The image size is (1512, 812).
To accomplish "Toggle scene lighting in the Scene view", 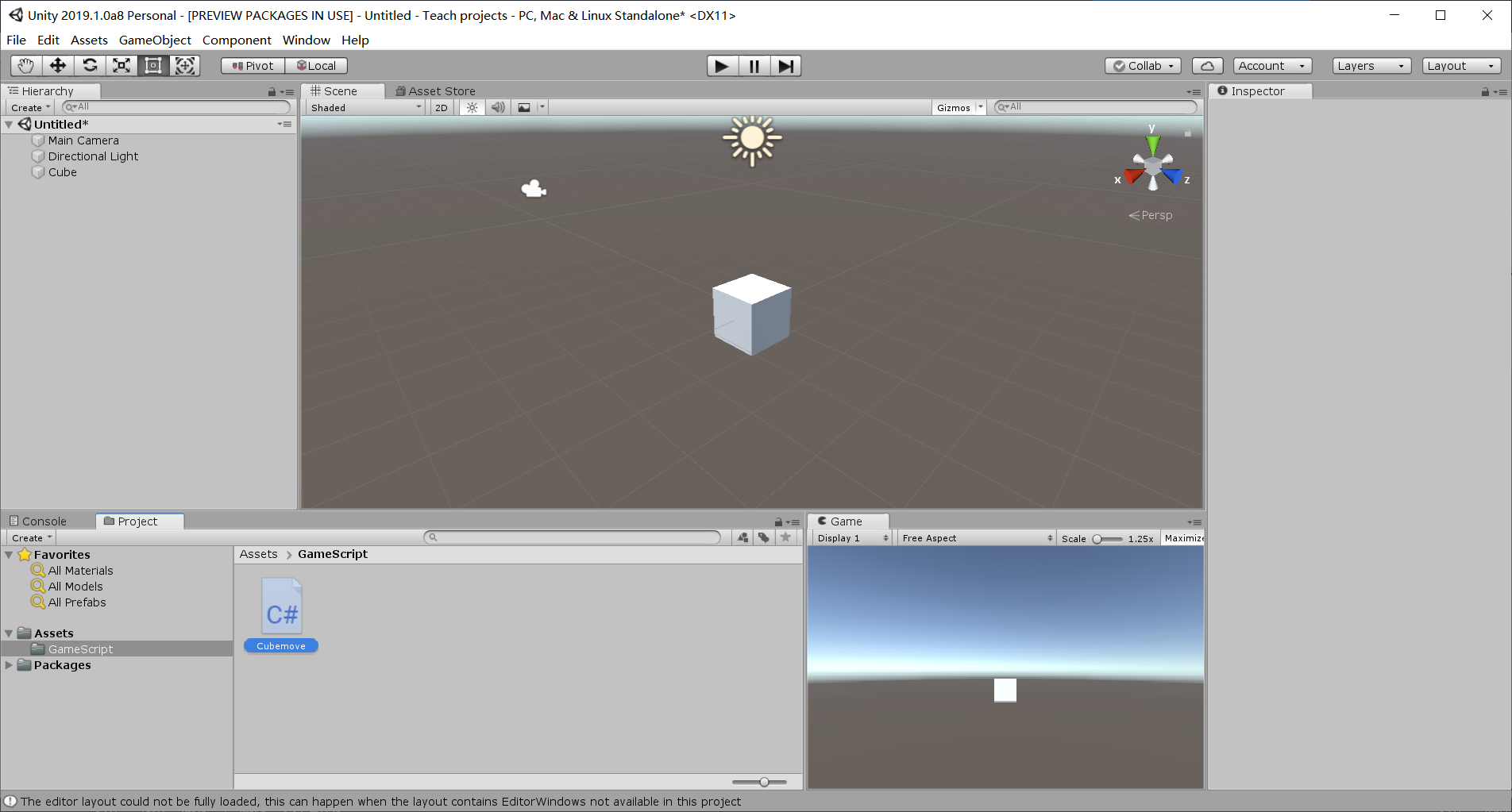I will 472,107.
